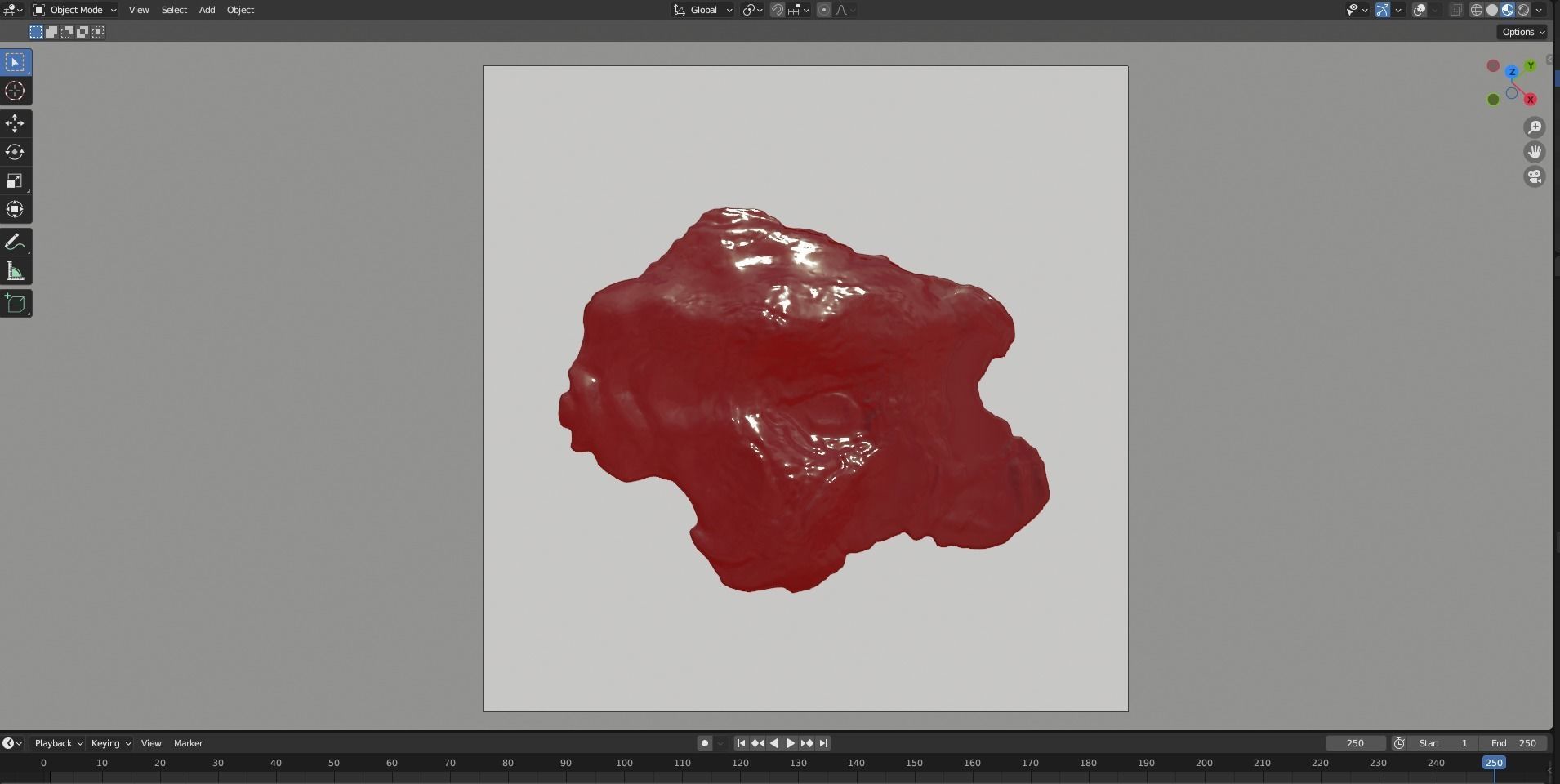
Task: Toggle auto keying record button
Action: [x=705, y=743]
